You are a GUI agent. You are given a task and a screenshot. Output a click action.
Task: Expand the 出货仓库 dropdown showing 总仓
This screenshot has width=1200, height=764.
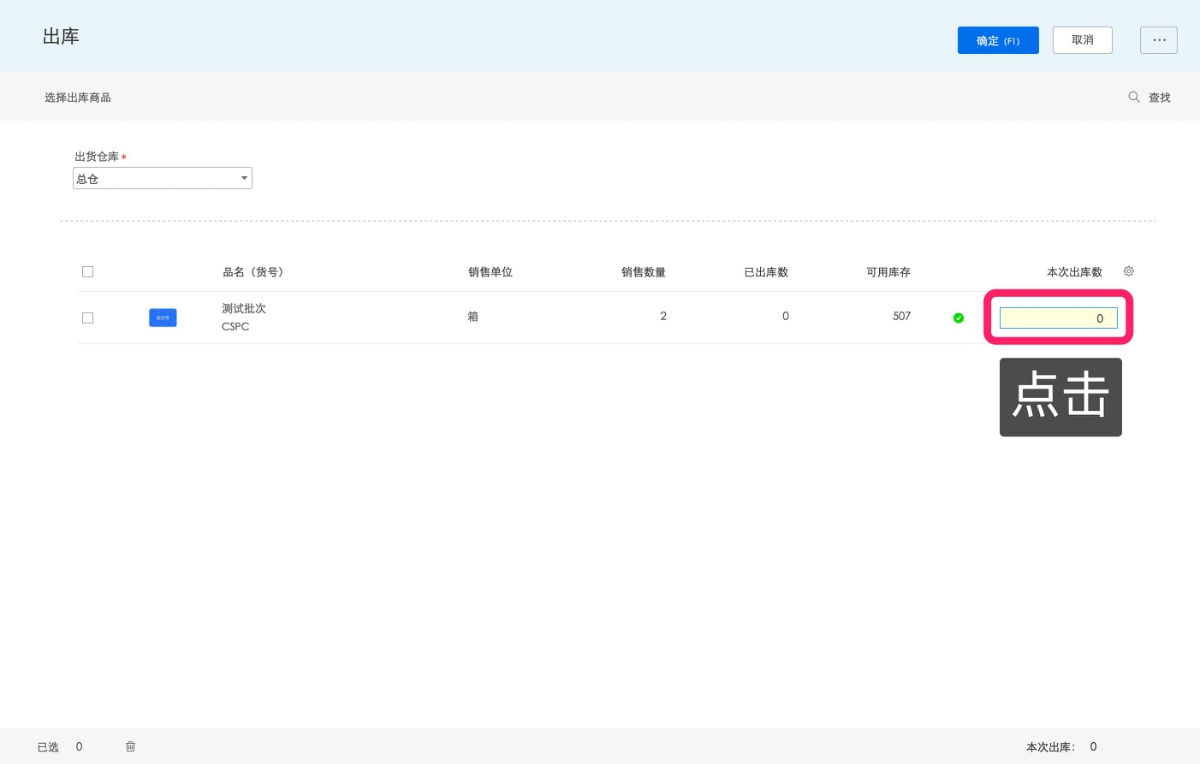coord(163,179)
